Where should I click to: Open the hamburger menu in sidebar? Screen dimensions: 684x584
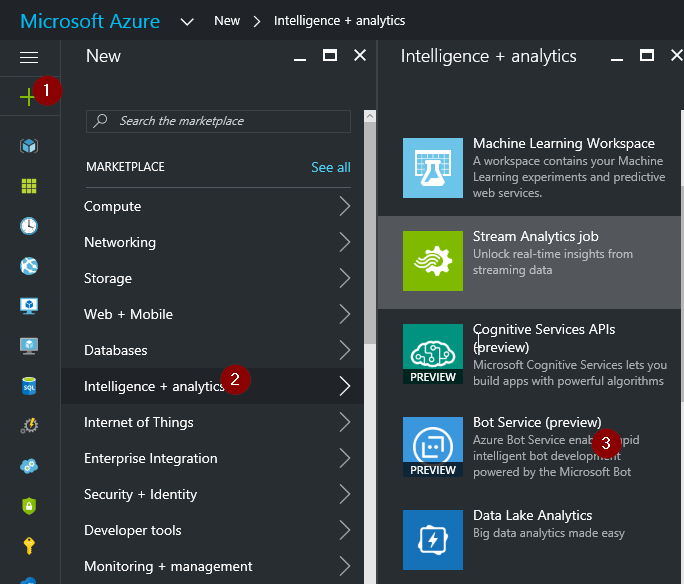[29, 58]
